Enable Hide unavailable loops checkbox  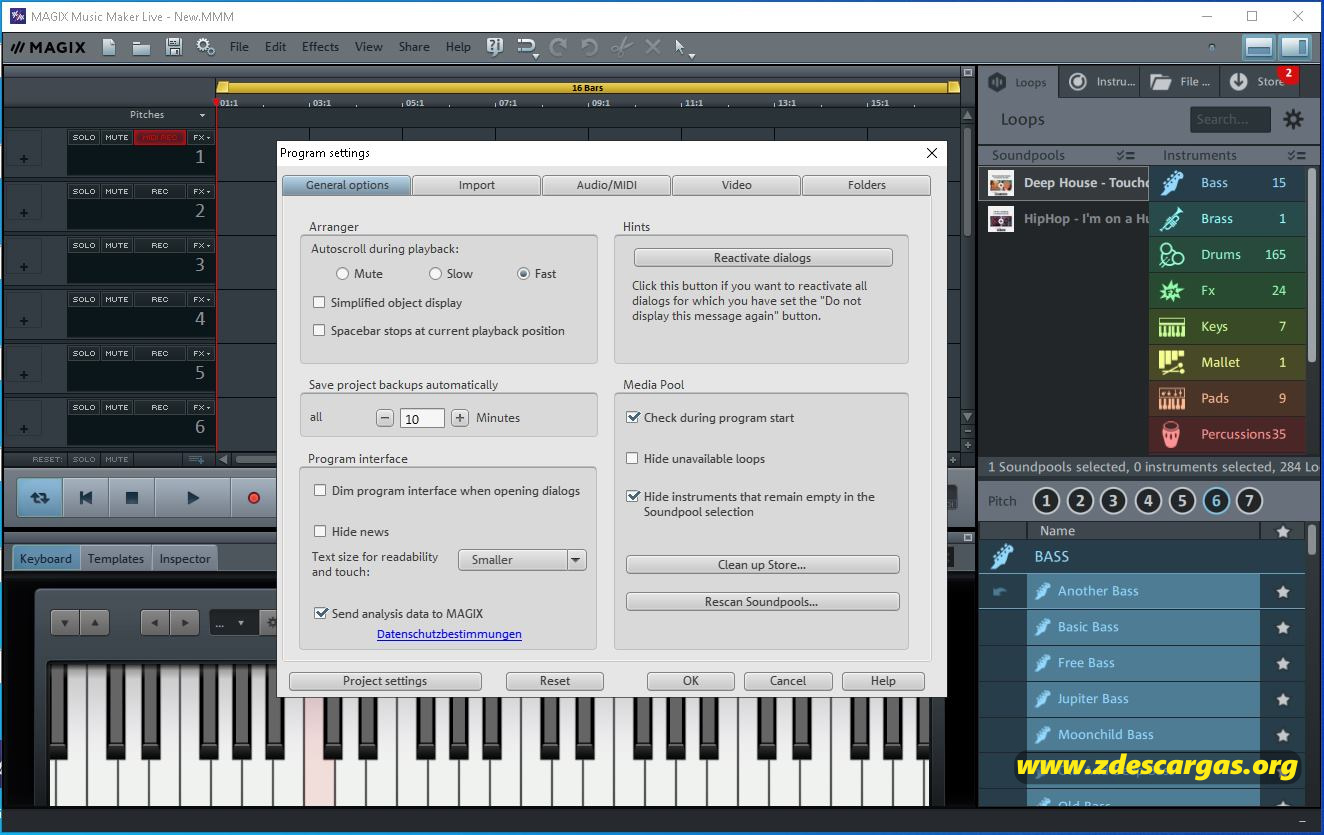pos(632,459)
